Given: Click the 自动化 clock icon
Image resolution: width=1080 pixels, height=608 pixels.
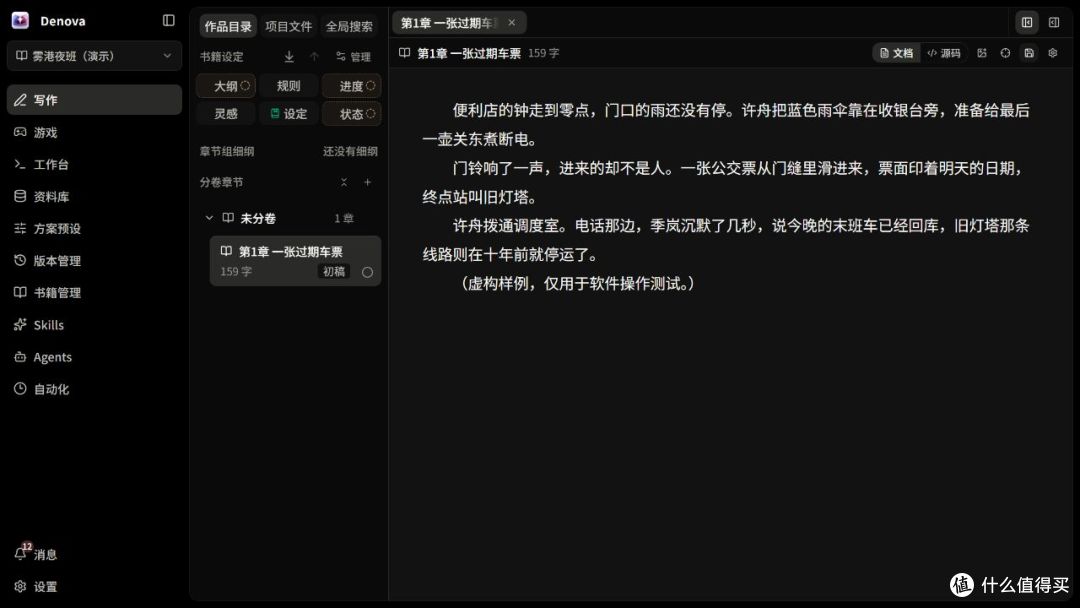Looking at the screenshot, I should click(20, 389).
